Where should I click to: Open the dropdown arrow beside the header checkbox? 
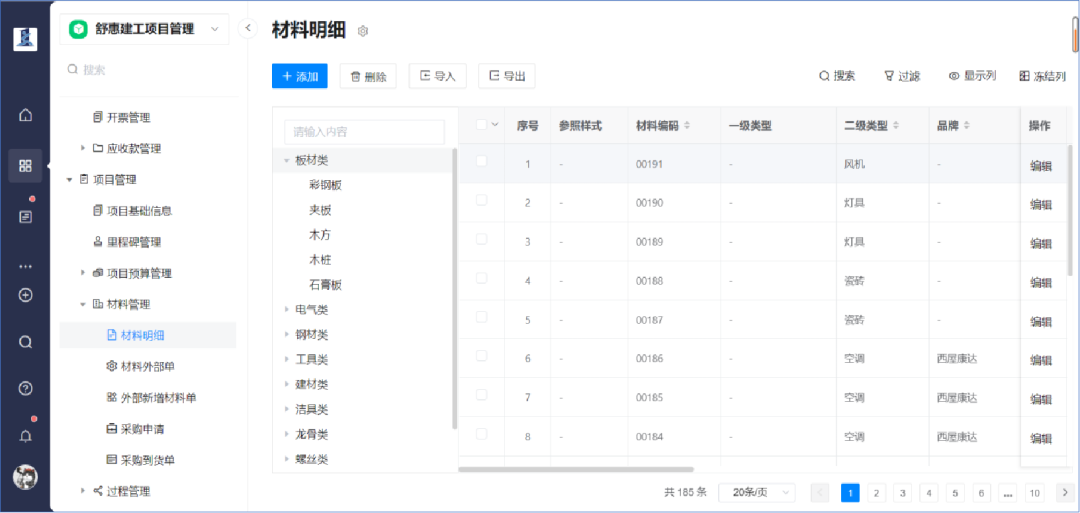[494, 125]
